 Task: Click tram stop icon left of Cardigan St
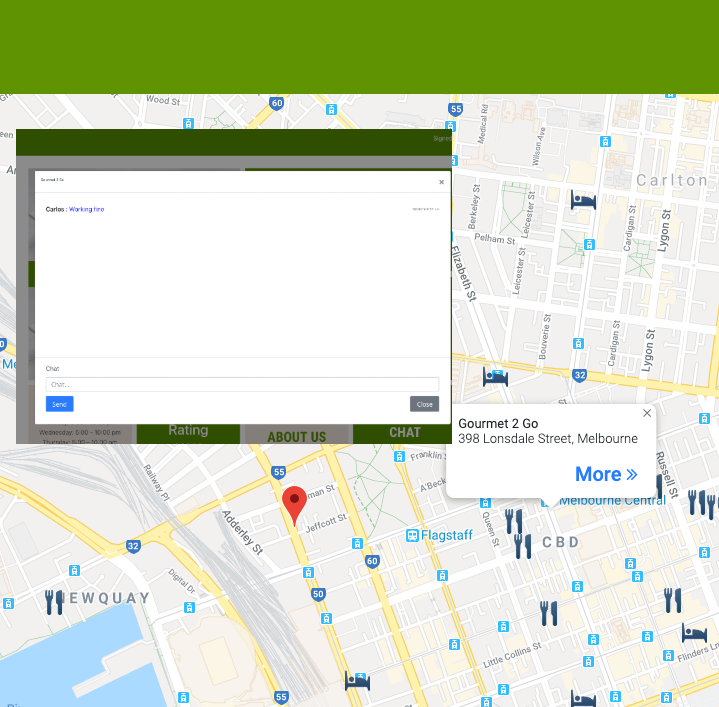coord(589,244)
